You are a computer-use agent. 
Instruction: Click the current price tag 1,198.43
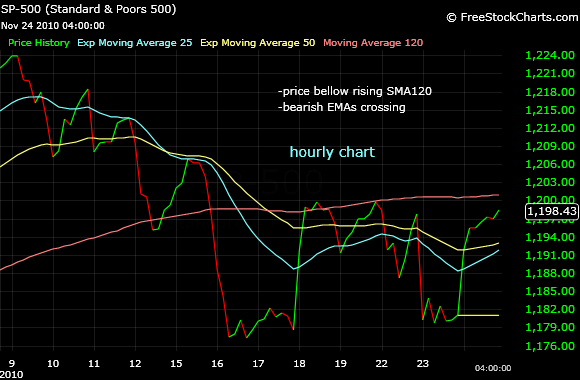coord(552,211)
